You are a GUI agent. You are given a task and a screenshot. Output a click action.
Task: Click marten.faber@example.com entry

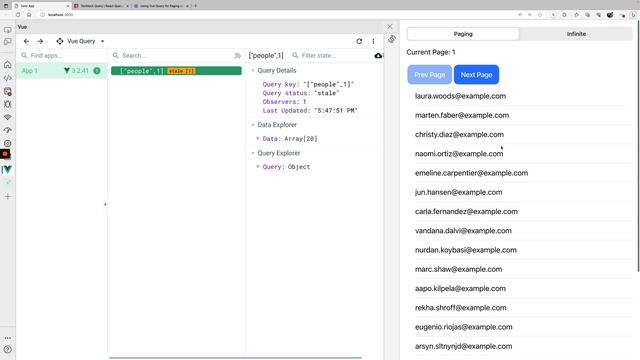(462, 115)
